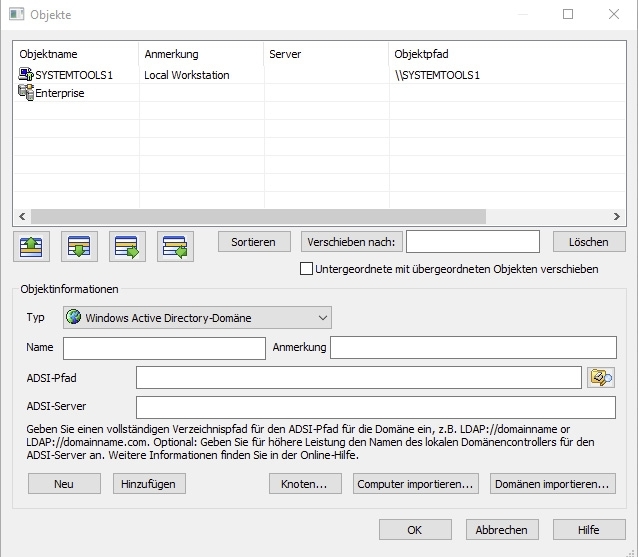Click the move object up icon

coord(31,247)
